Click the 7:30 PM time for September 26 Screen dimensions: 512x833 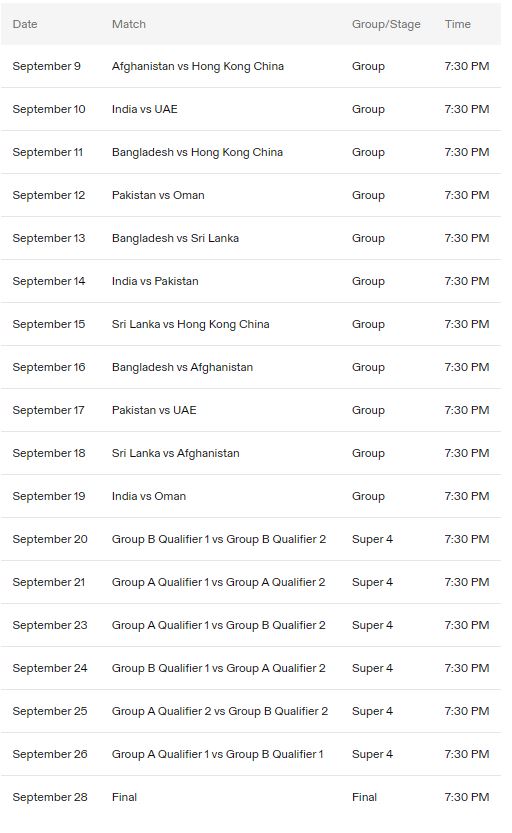pos(467,754)
